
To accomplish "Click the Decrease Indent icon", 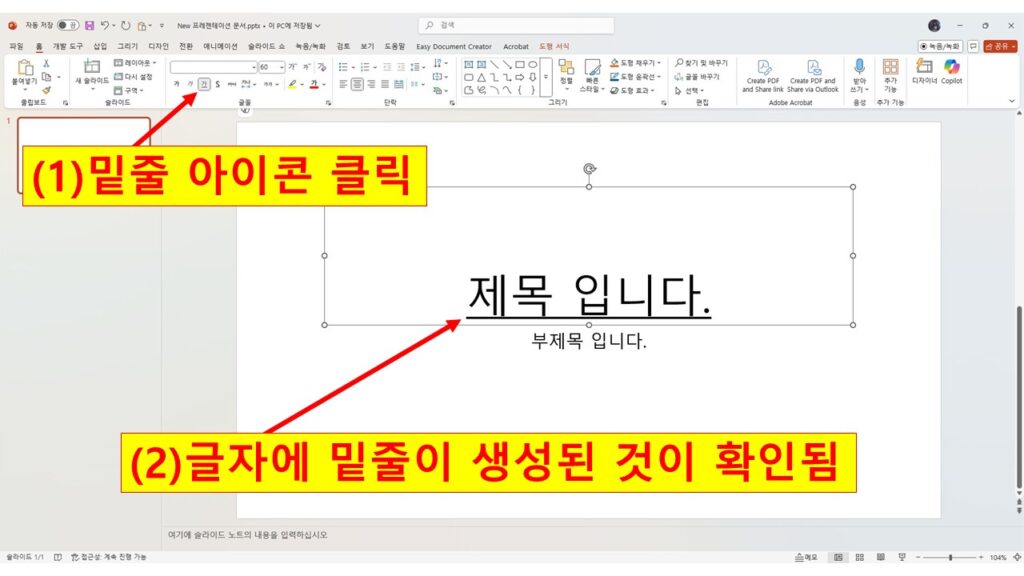I will [x=387, y=67].
